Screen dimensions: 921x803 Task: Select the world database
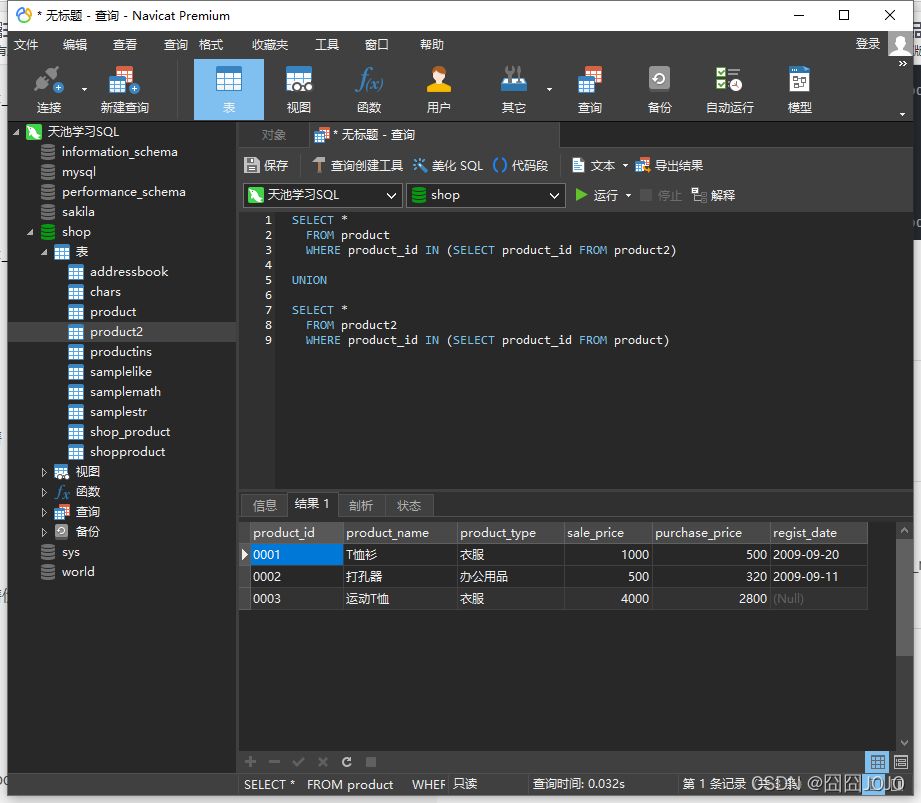(x=78, y=572)
